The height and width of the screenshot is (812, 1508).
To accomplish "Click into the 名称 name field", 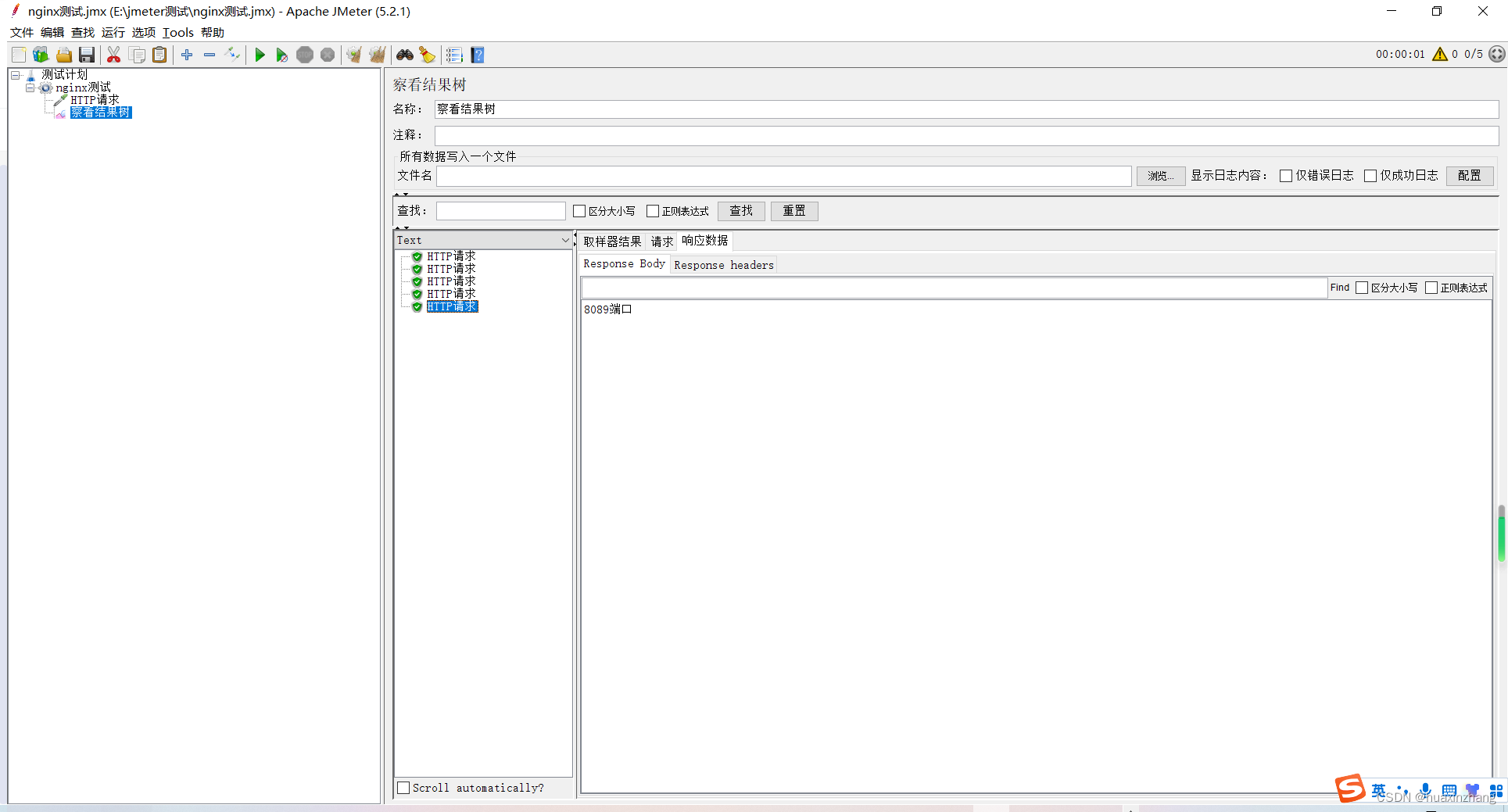I will coord(966,109).
